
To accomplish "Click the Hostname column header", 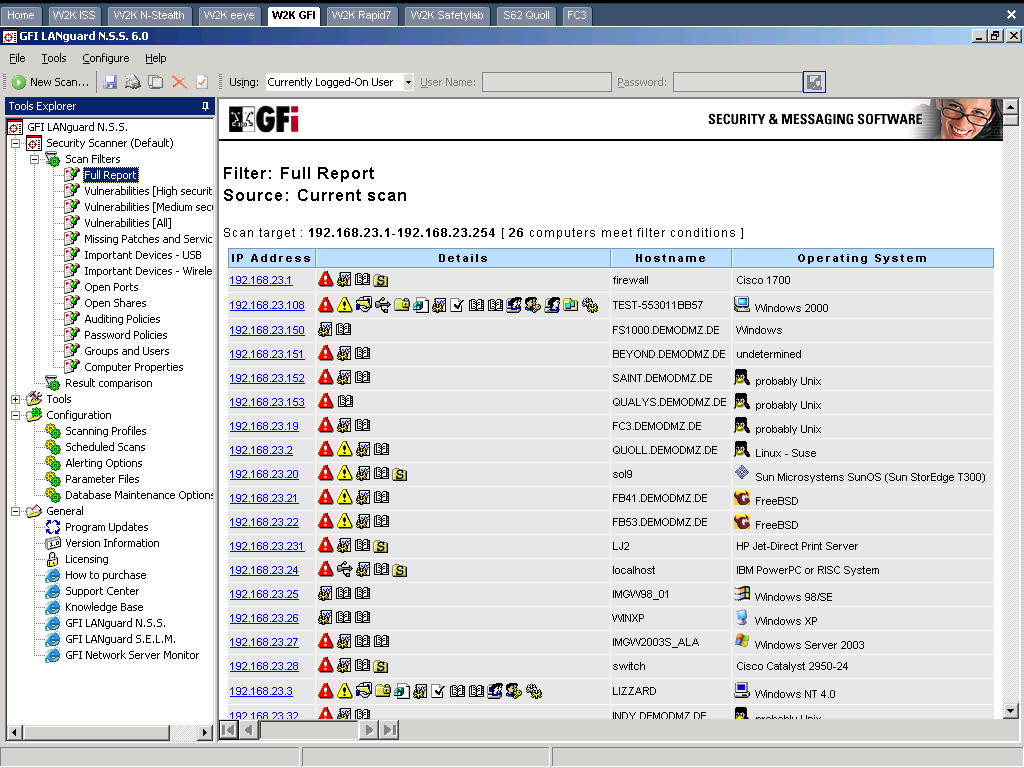I will pos(671,258).
